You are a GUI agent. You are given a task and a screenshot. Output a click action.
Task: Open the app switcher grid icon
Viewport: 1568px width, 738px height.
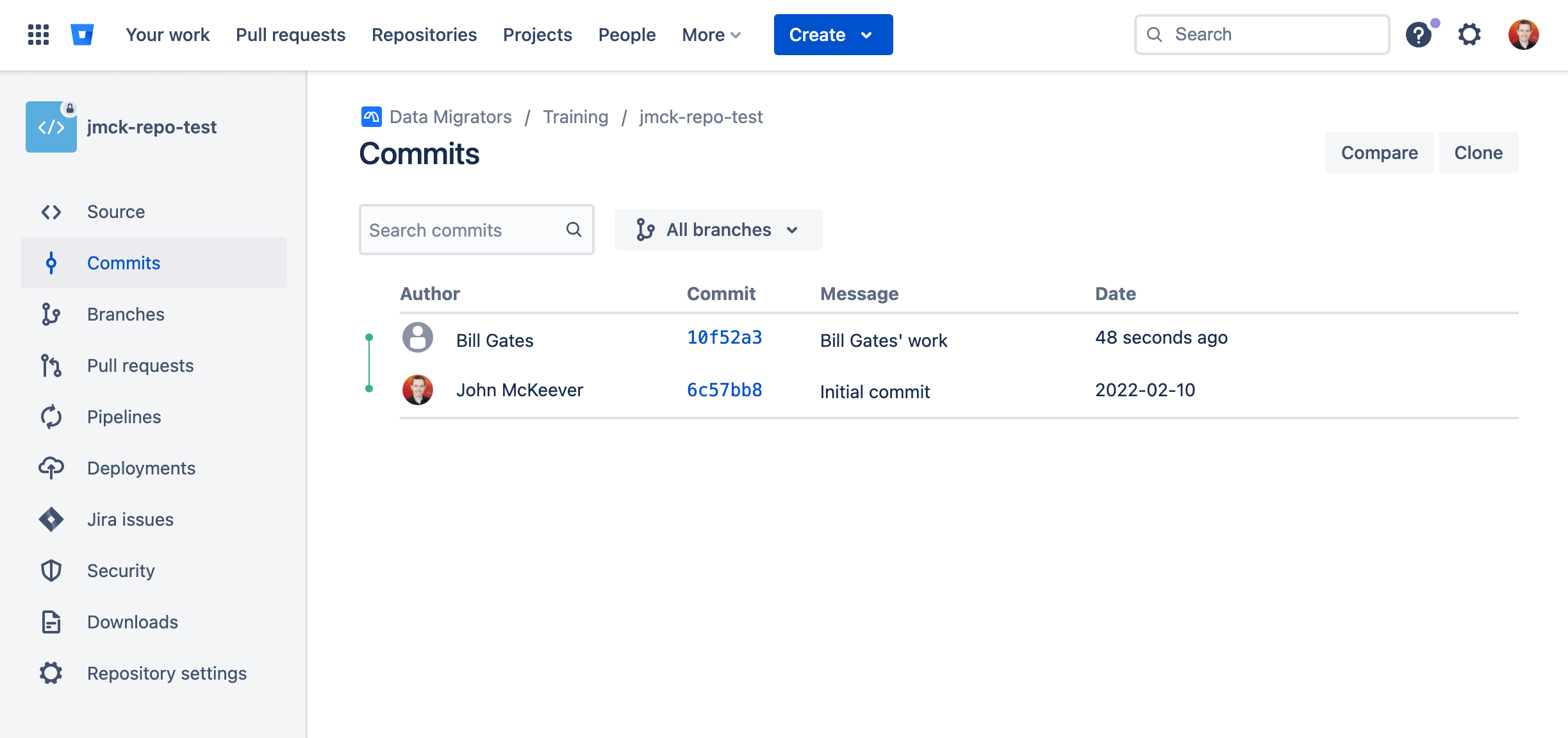pyautogui.click(x=38, y=35)
